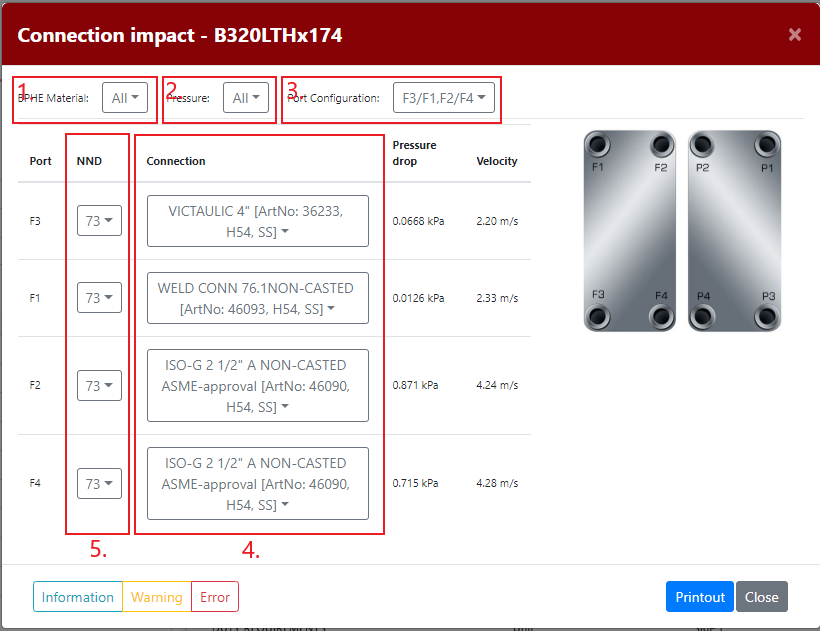
Task: Click the F2 port row label
Action: (x=35, y=385)
